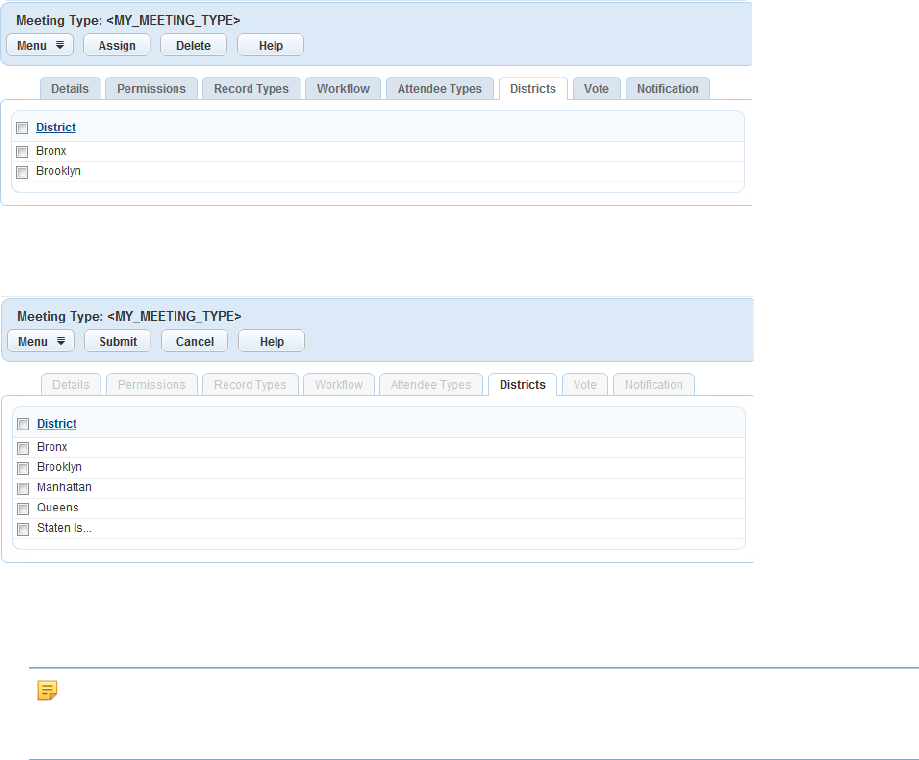This screenshot has height=760, width=919.
Task: Click the Queens row text
Action: pos(57,507)
